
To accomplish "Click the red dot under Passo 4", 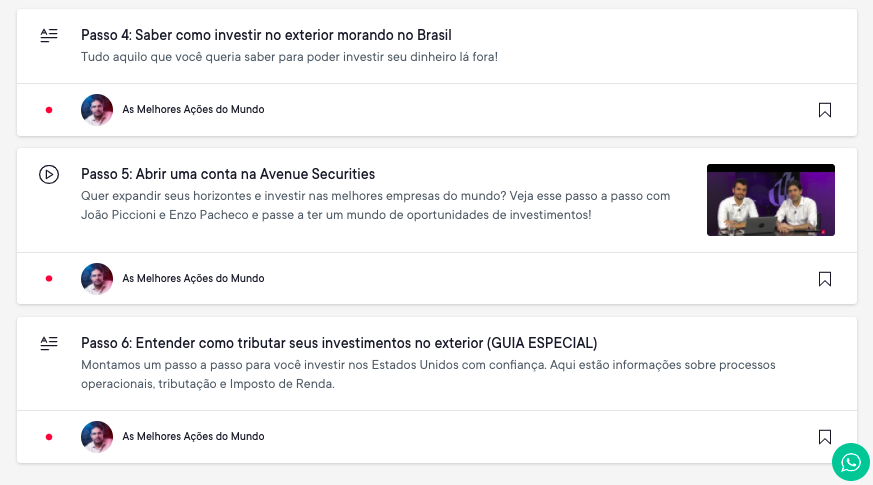I will (x=49, y=110).
